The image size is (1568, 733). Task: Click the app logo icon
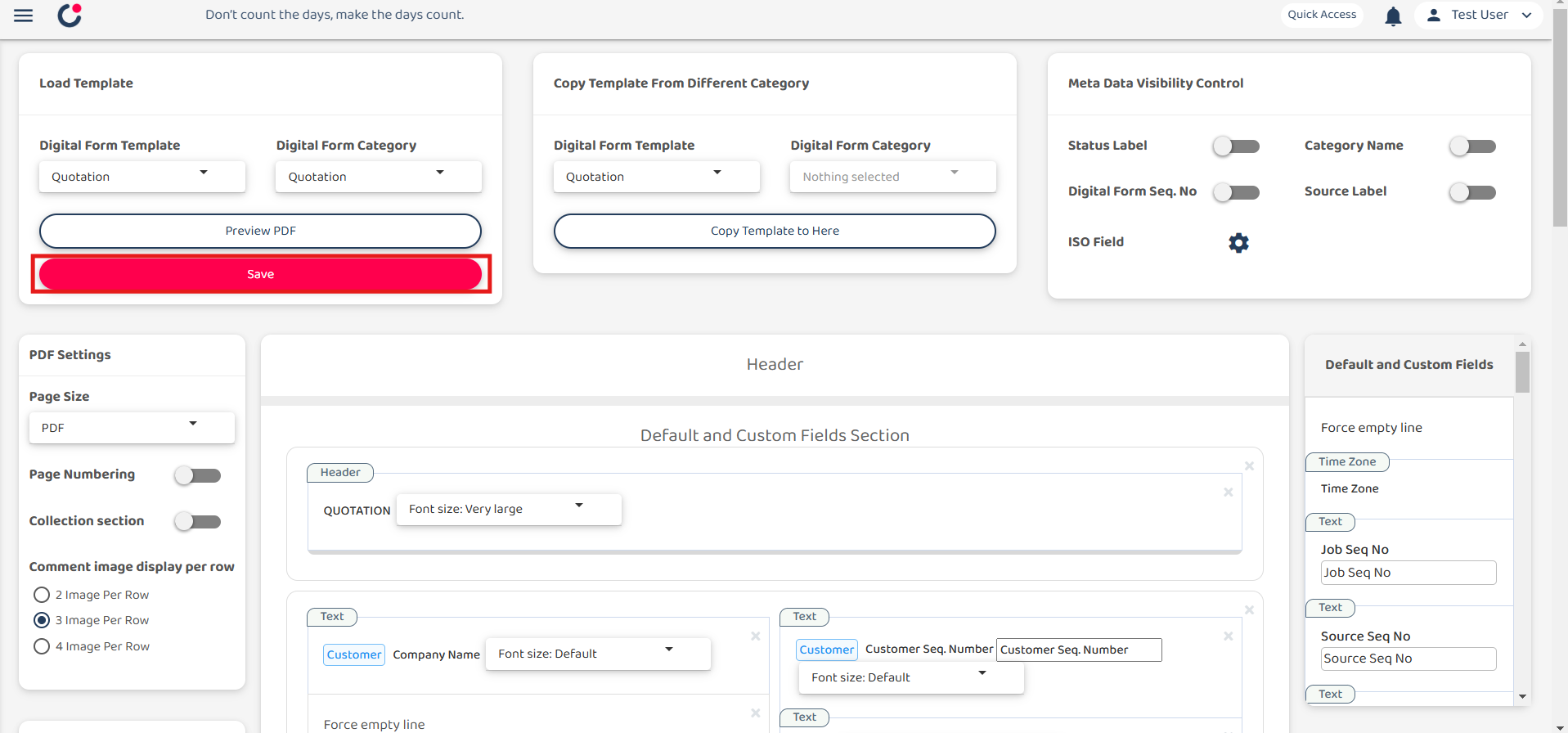[x=70, y=15]
